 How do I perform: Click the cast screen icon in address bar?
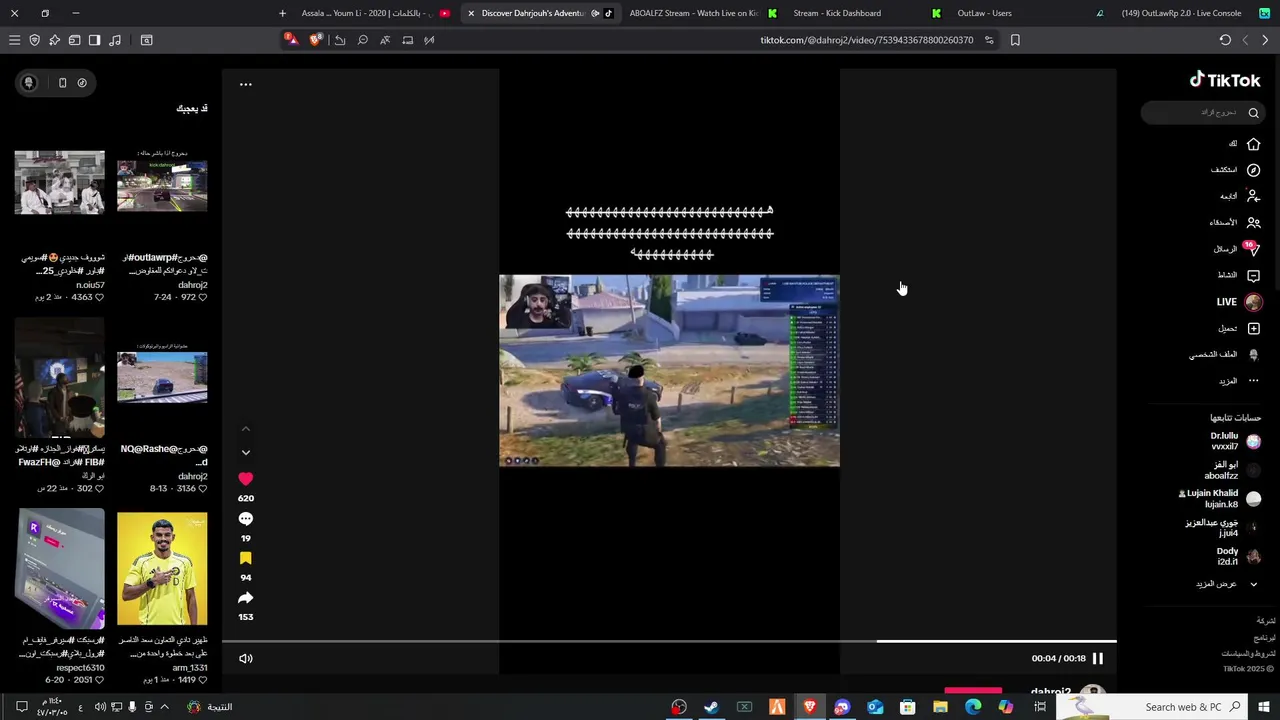point(407,40)
